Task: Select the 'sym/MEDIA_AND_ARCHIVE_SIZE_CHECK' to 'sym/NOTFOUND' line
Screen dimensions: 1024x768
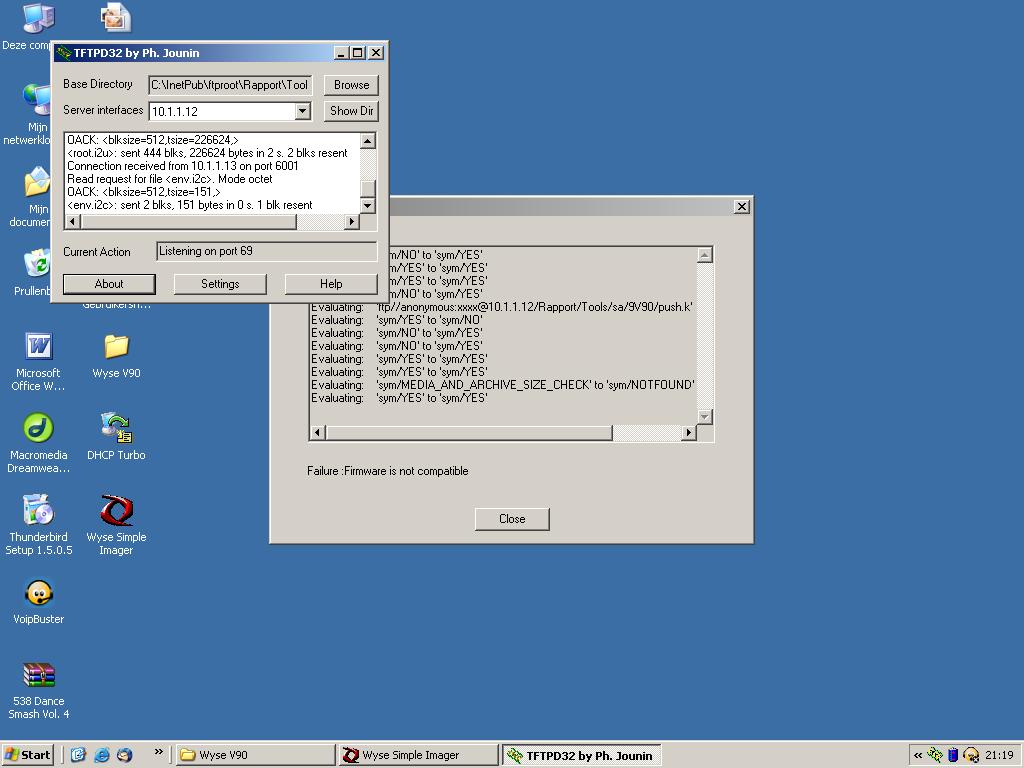Action: pos(503,385)
